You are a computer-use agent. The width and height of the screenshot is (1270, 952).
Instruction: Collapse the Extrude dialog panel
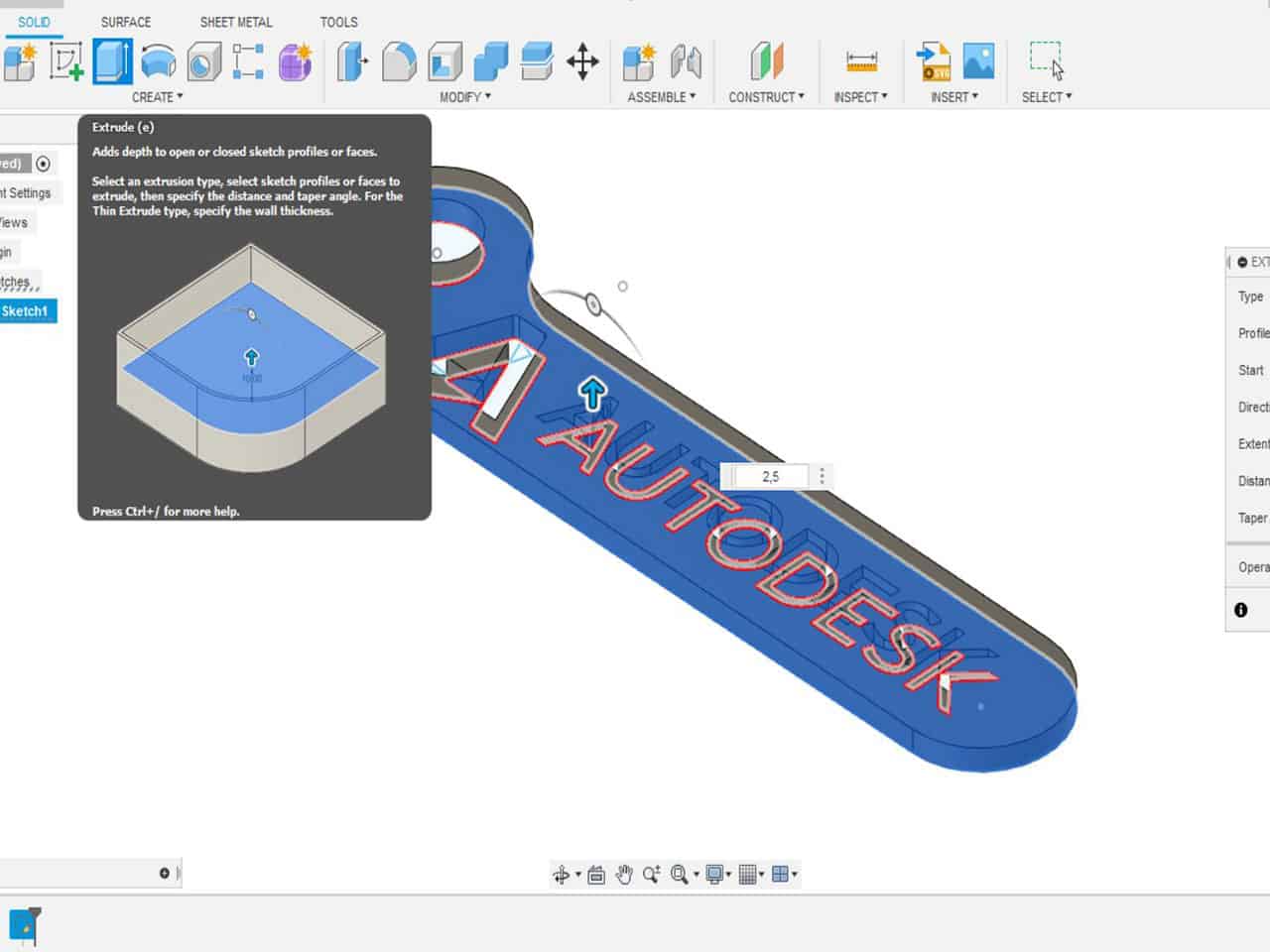1241,262
